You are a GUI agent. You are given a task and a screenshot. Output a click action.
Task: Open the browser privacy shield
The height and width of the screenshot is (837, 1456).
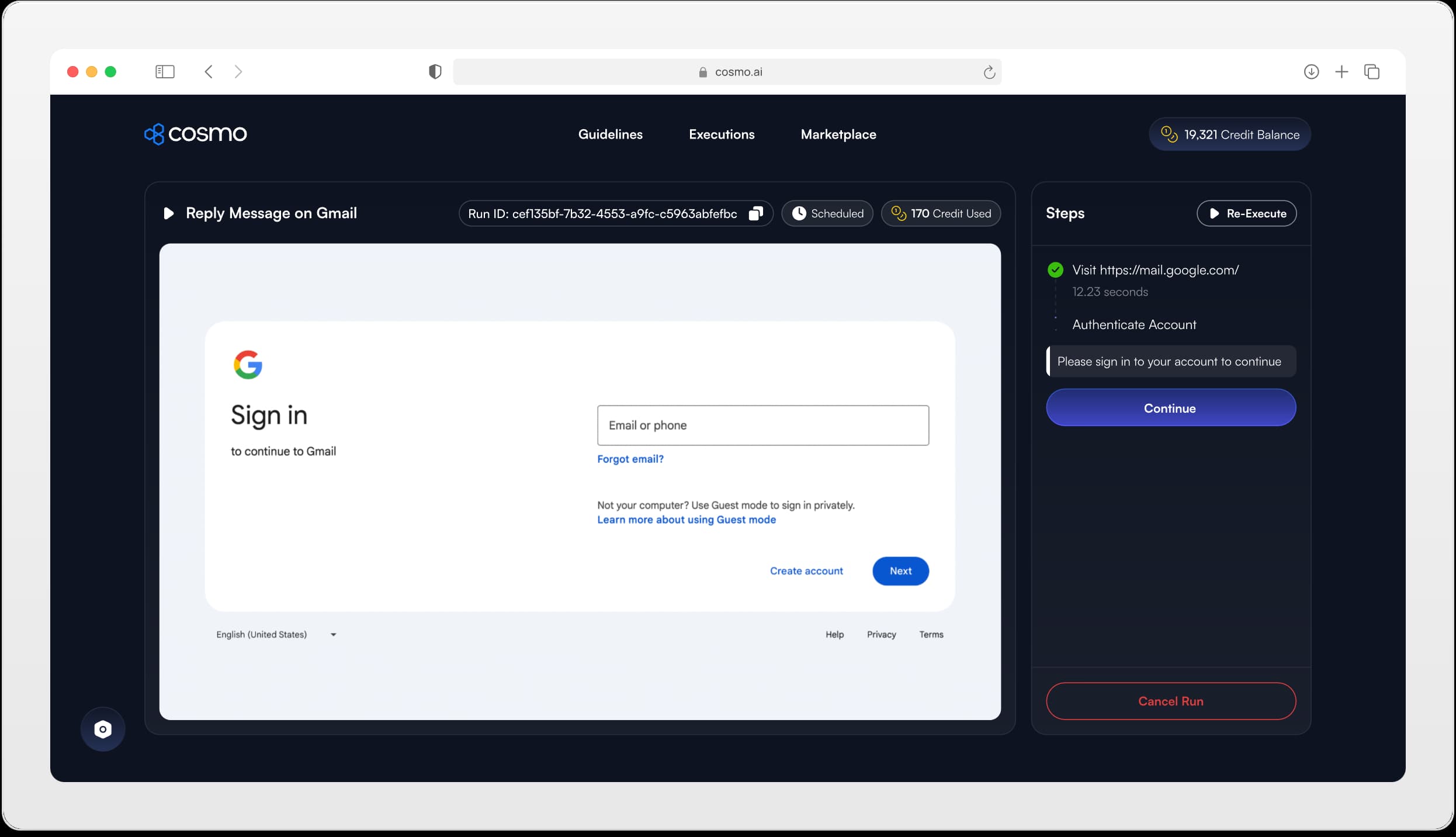pos(435,72)
